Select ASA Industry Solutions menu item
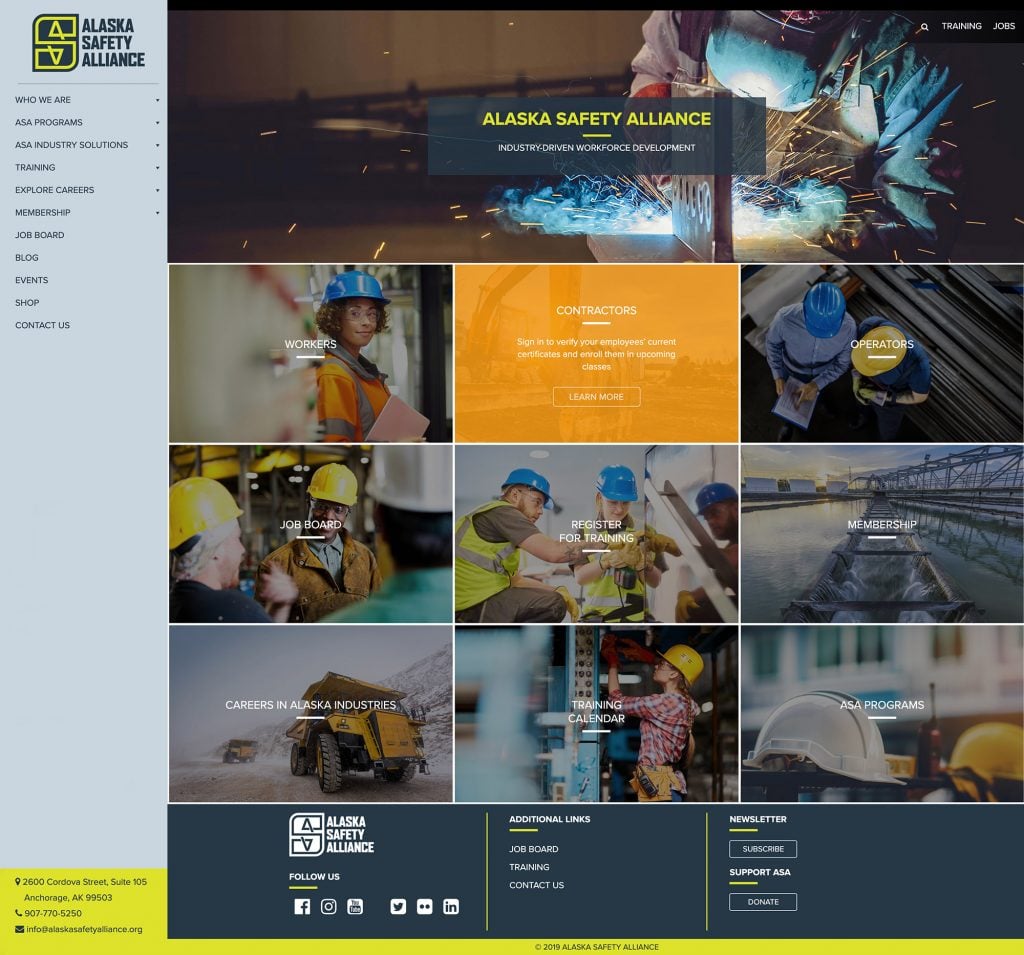This screenshot has height=955, width=1024. tap(72, 145)
